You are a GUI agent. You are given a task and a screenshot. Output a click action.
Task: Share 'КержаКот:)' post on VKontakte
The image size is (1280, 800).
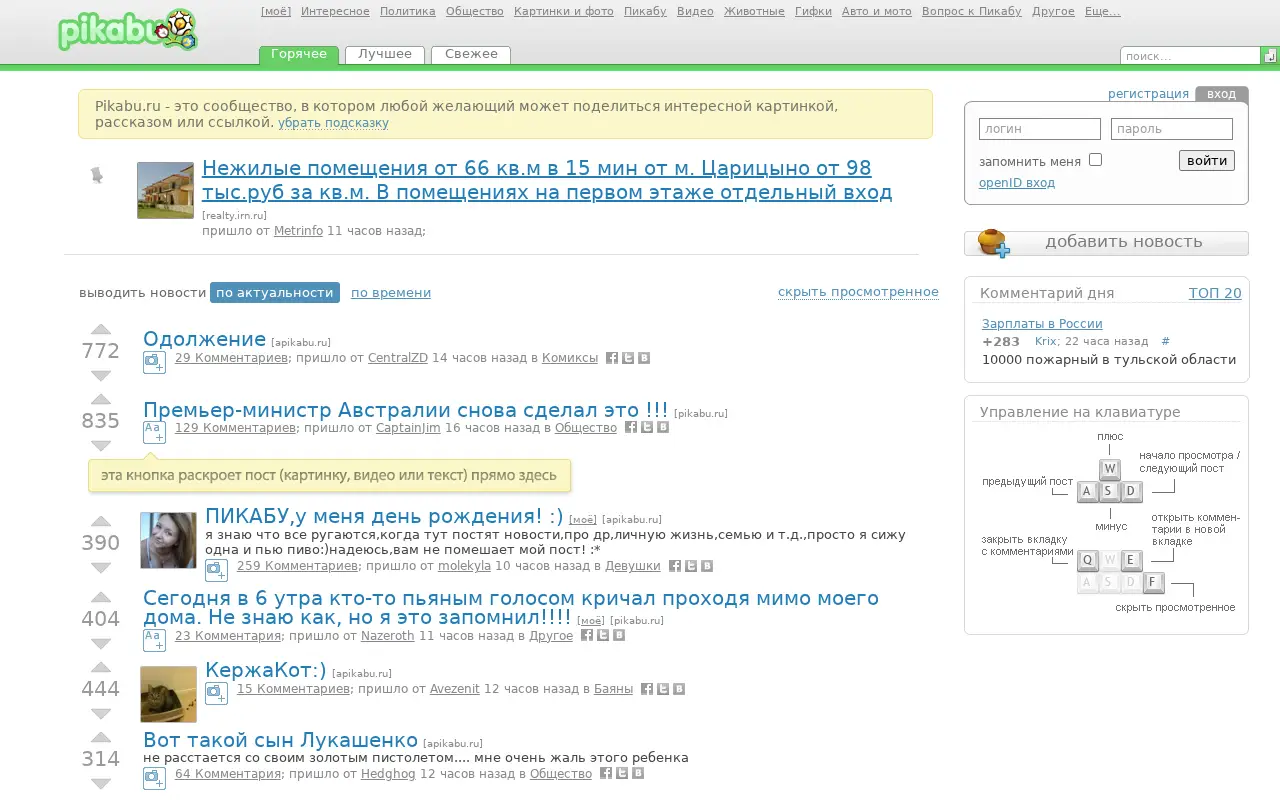tap(679, 689)
